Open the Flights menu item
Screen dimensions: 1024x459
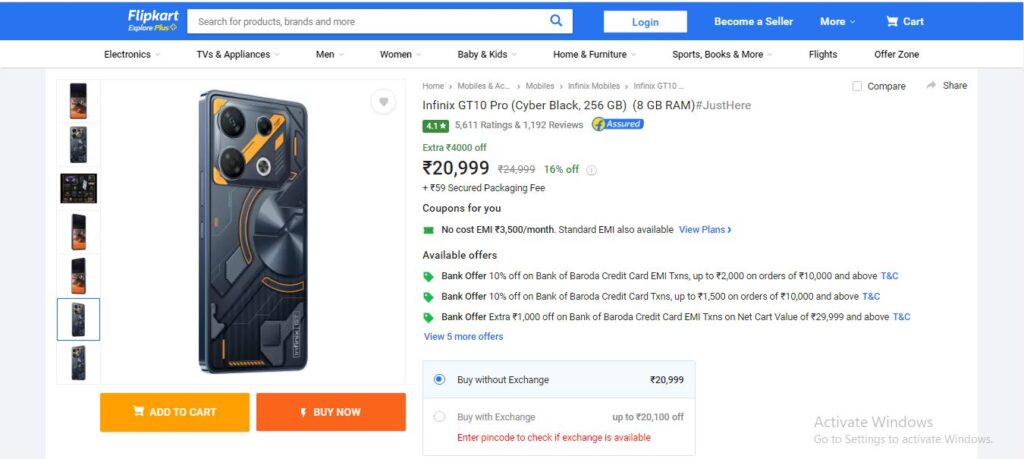click(823, 54)
